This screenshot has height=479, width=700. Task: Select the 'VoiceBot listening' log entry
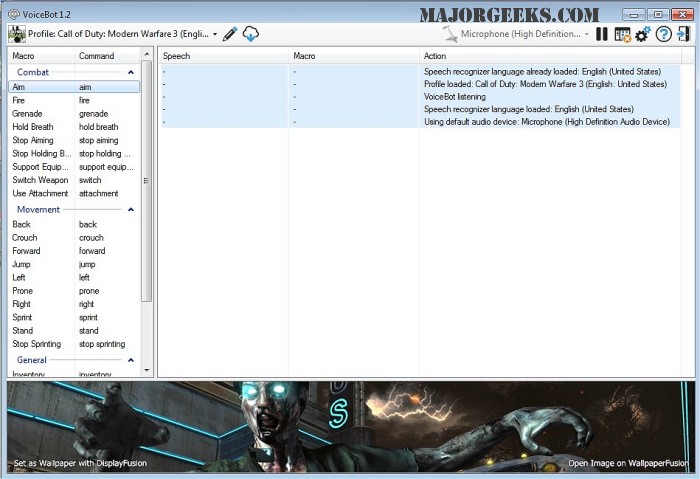(x=420, y=96)
